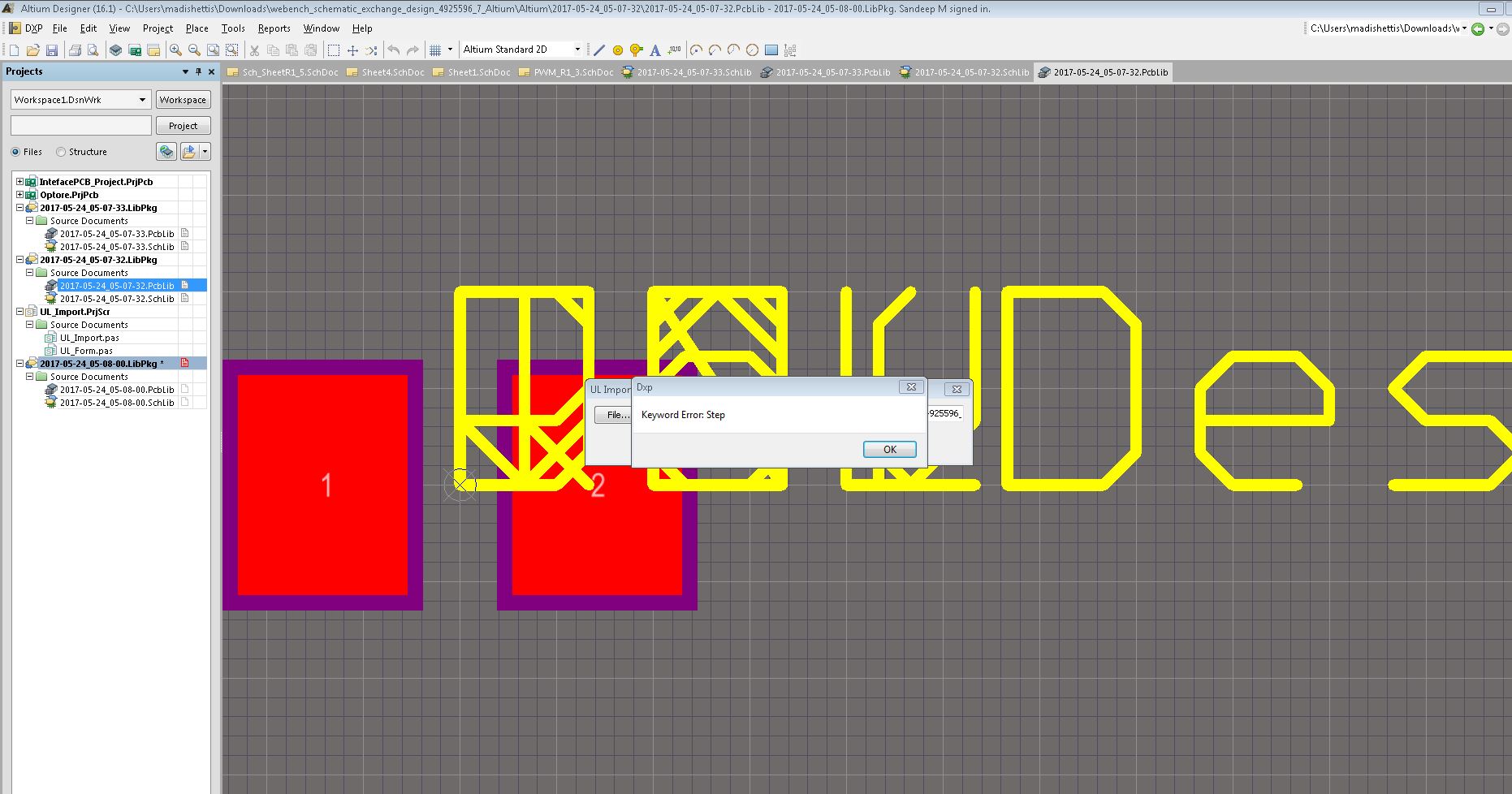Pin the Projects panel

click(199, 71)
